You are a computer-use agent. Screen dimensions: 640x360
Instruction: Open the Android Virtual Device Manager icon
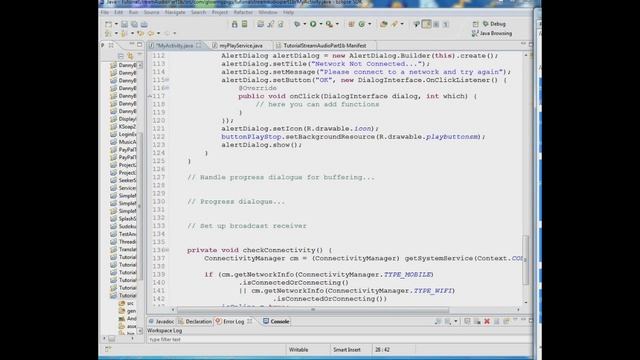point(244,24)
